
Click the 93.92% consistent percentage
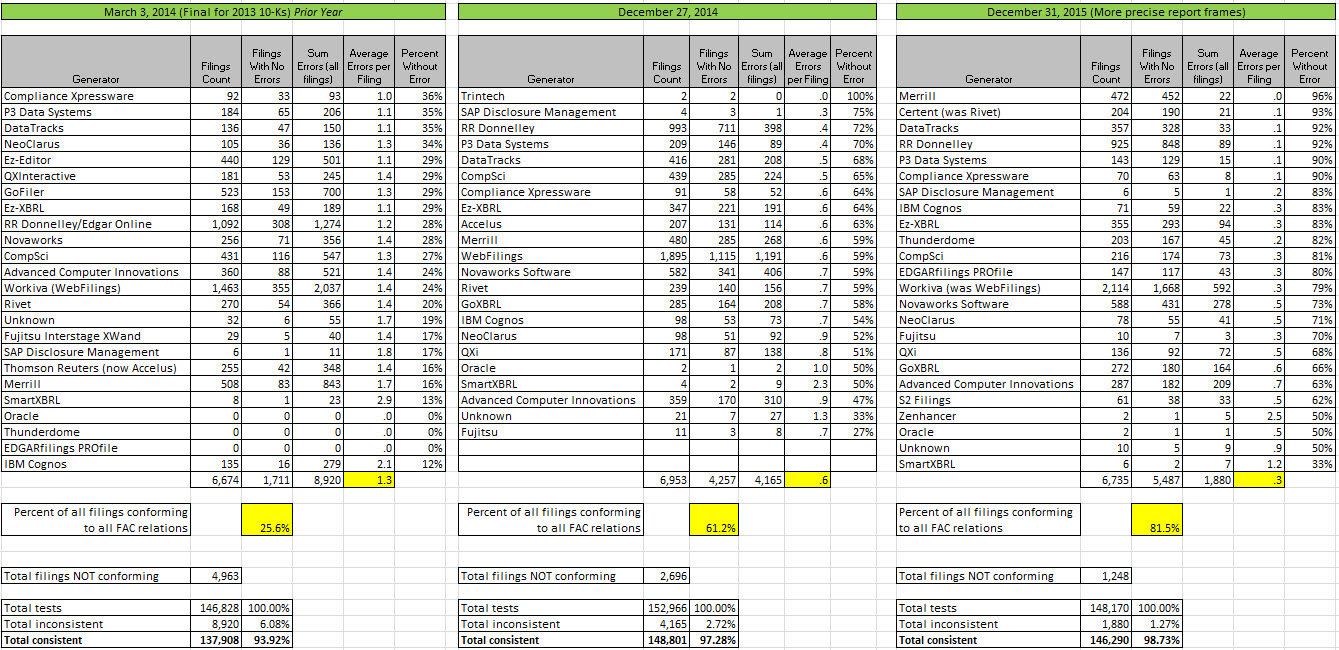tap(266, 640)
